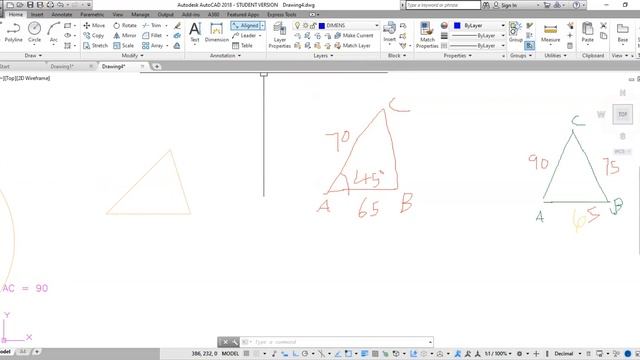Viewport: 640px width, 360px height.
Task: Activate the Move command
Action: pyautogui.click(x=94, y=25)
